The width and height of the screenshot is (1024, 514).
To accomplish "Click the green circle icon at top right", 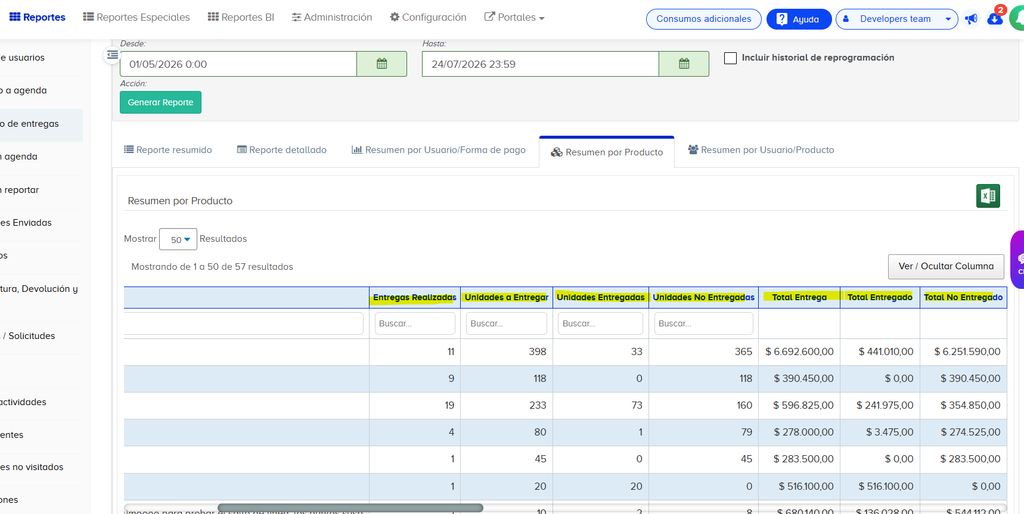I will (1017, 18).
